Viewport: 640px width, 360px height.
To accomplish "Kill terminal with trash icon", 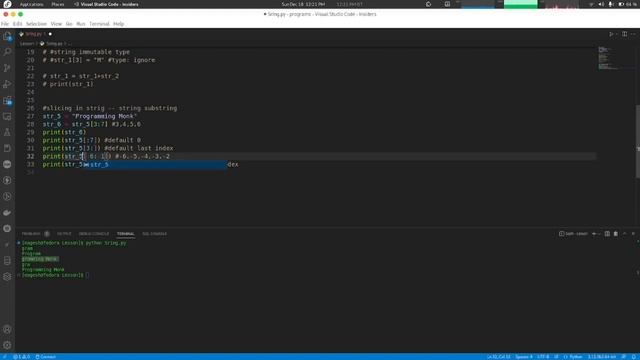I will pos(616,234).
